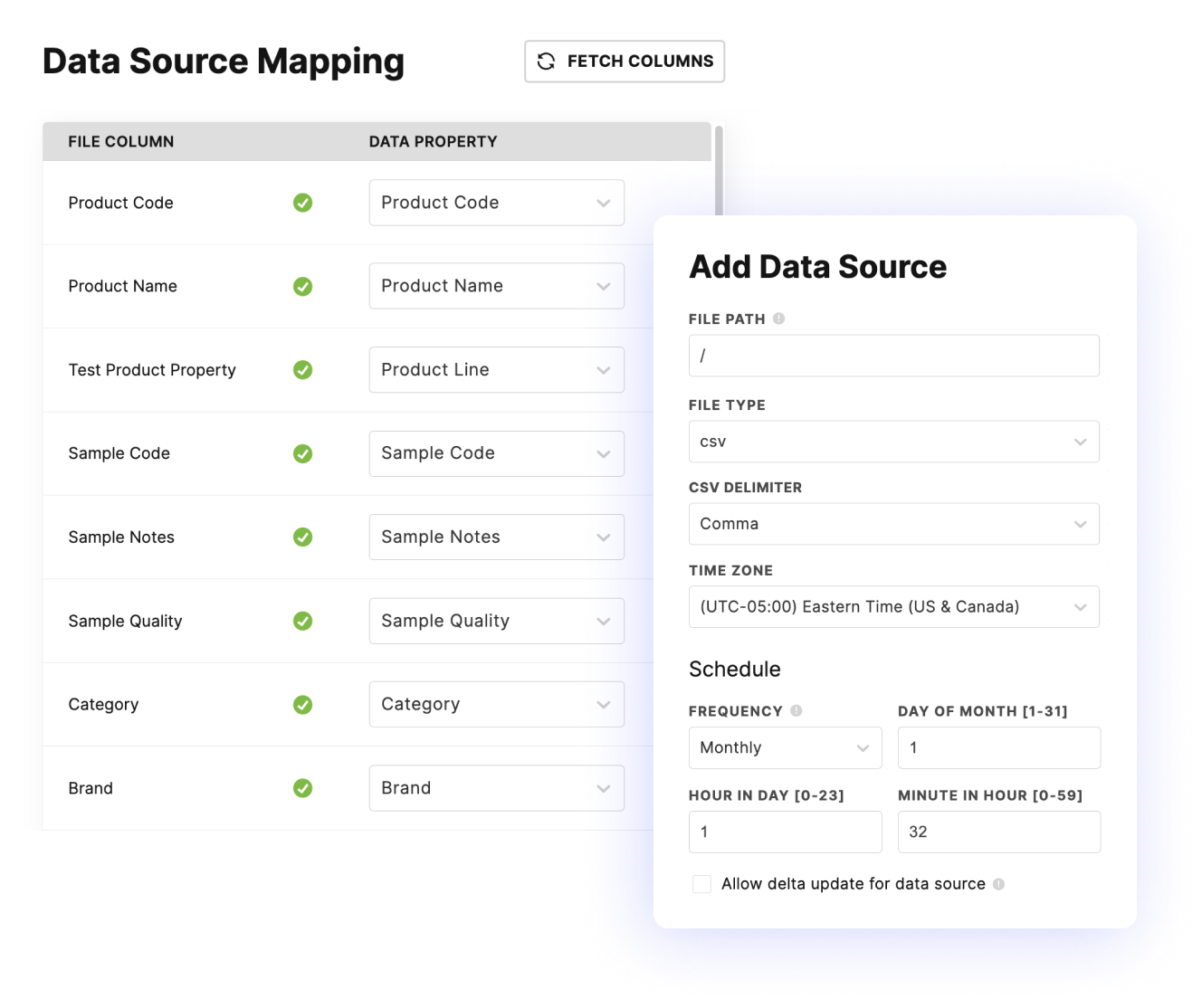This screenshot has height=1008, width=1202.
Task: Click the green checkmark beside Sample Notes
Action: (303, 537)
